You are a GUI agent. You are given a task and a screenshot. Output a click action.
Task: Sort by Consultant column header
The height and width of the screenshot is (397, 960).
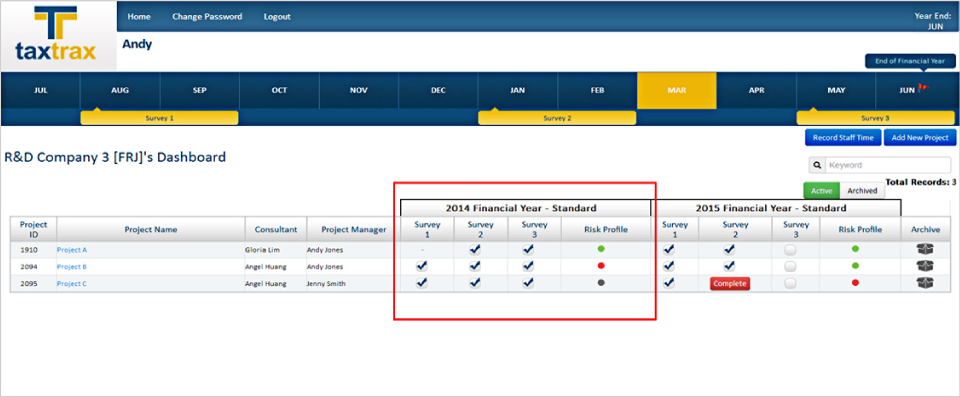pos(276,229)
